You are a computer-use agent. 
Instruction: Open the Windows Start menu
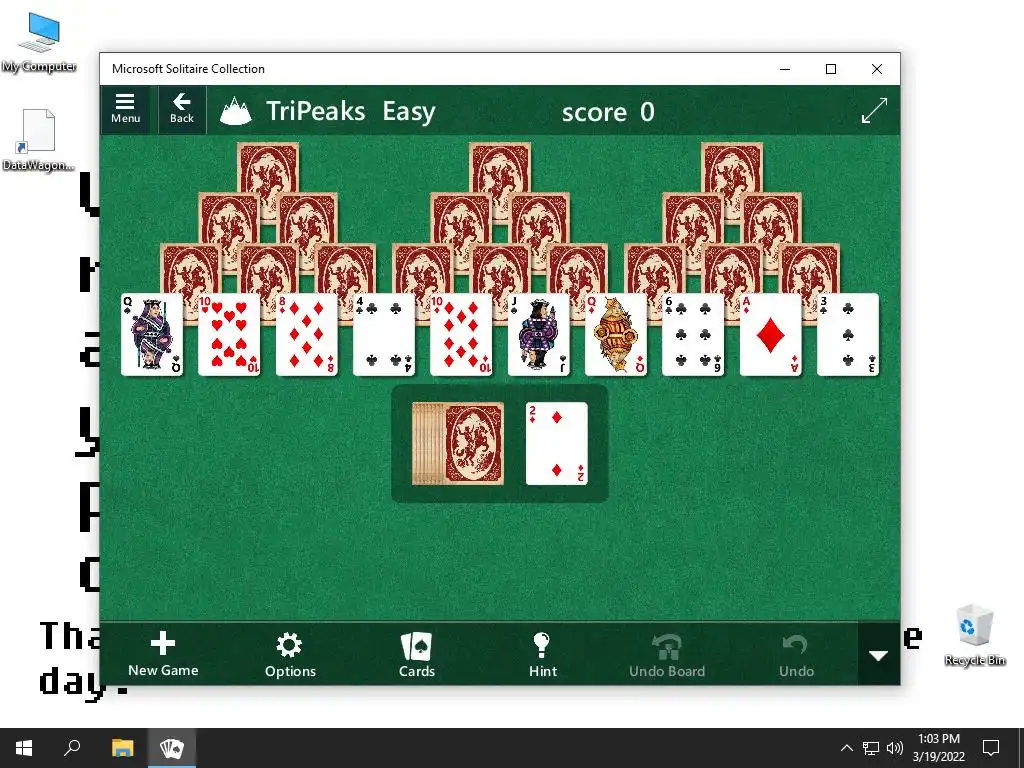point(24,748)
